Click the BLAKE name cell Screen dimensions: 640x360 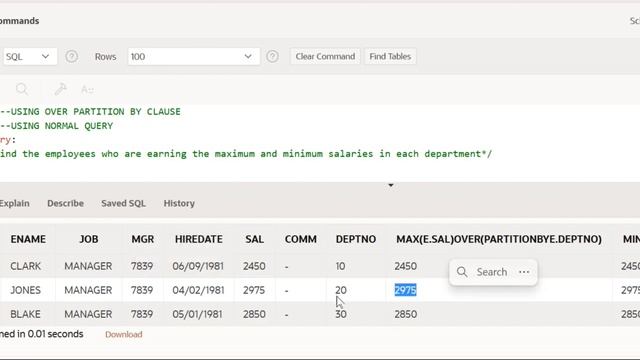coord(25,314)
